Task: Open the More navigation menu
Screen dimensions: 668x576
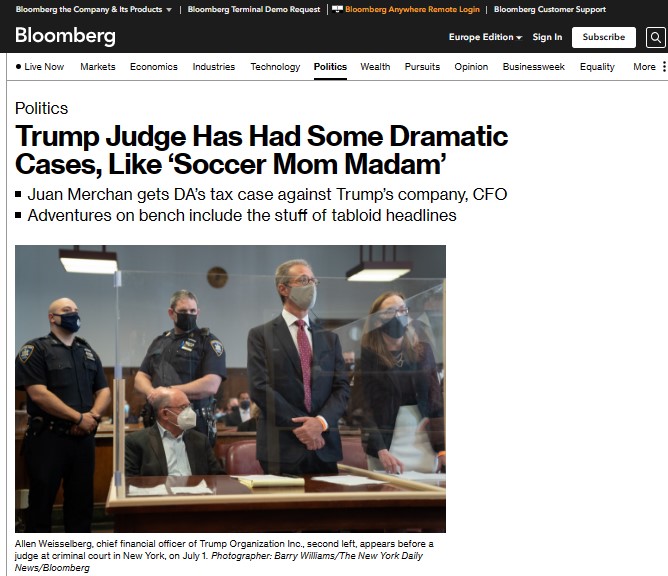Action: coord(644,66)
